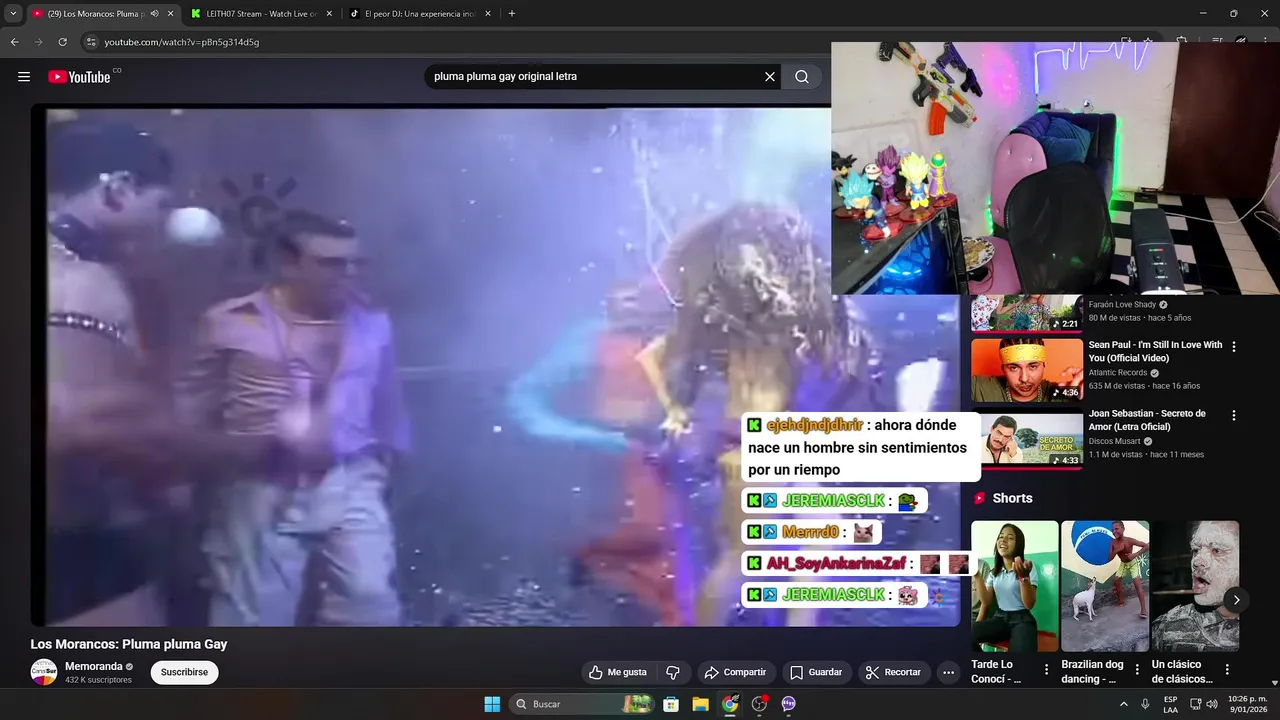Click the magnifier search button
1280x720 pixels.
802,77
